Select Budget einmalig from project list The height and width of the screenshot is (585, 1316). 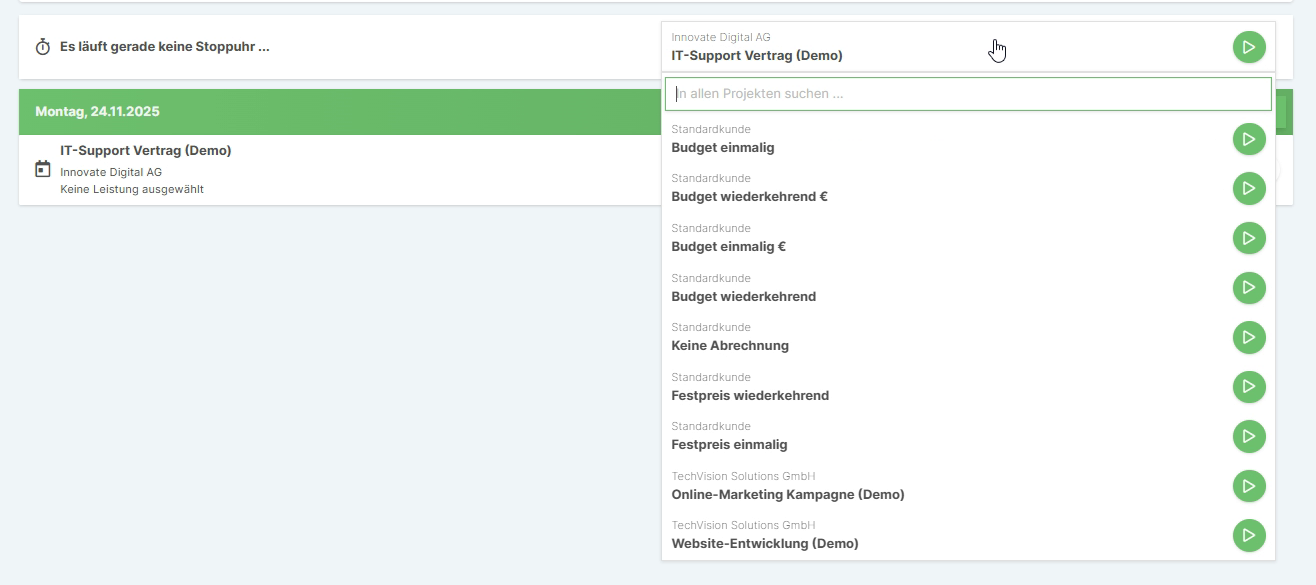click(723, 147)
